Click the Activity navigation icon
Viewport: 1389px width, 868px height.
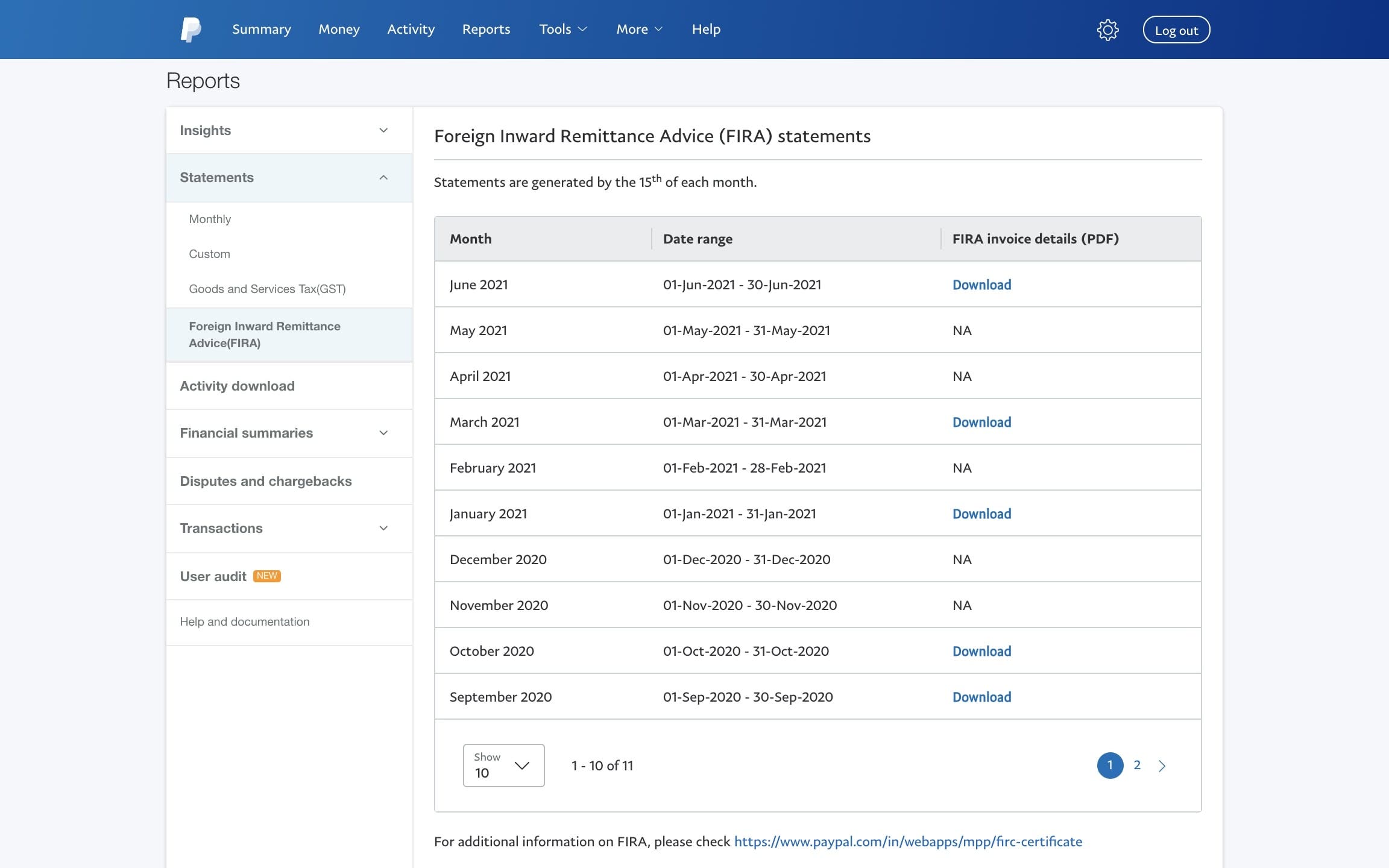pos(410,29)
